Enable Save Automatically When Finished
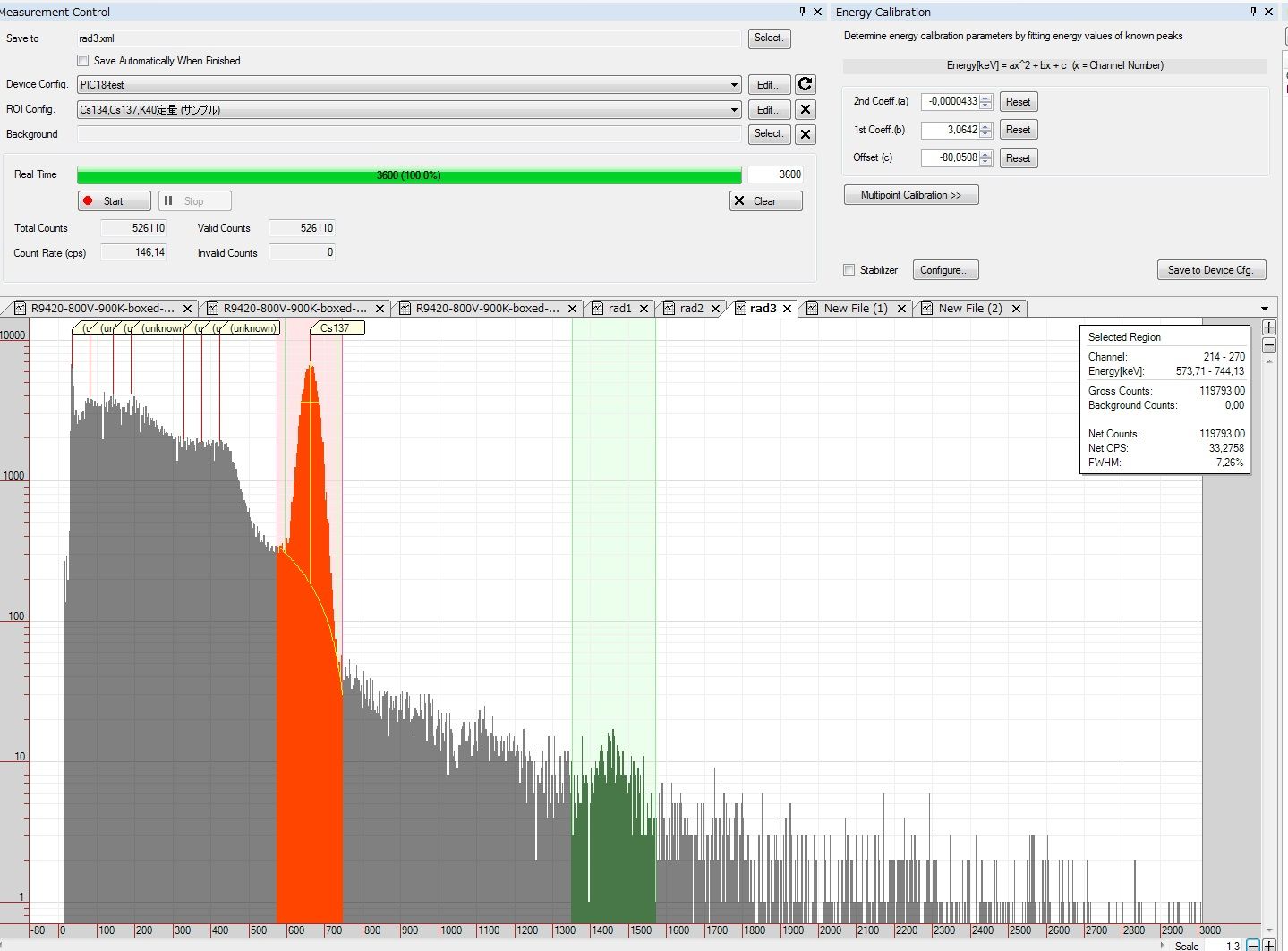This screenshot has height=951, width=1288. (83, 60)
